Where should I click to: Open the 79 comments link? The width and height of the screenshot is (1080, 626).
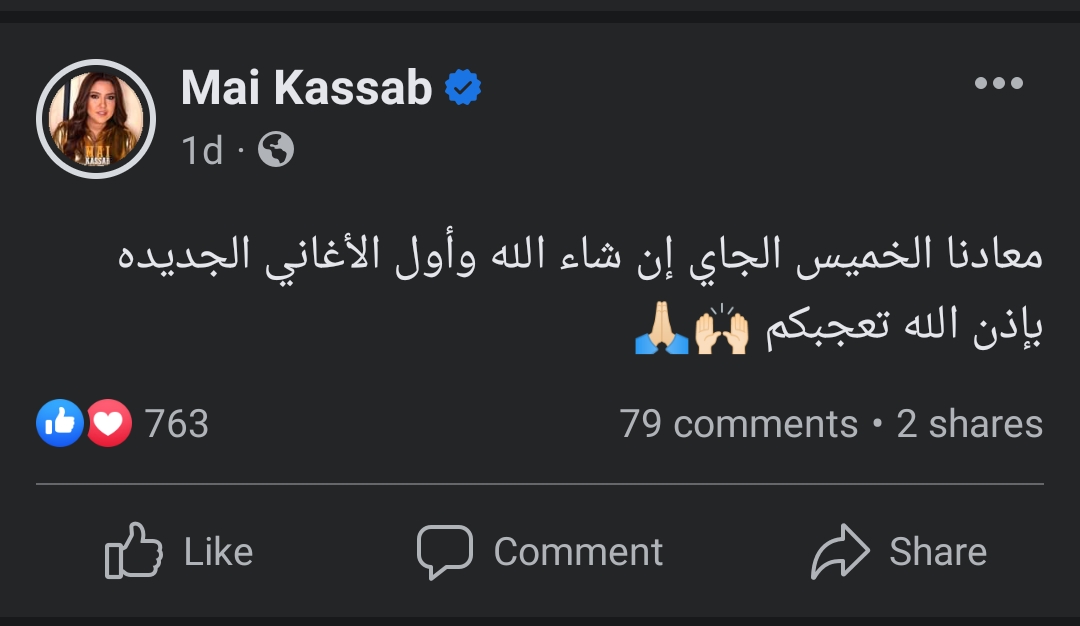point(738,424)
